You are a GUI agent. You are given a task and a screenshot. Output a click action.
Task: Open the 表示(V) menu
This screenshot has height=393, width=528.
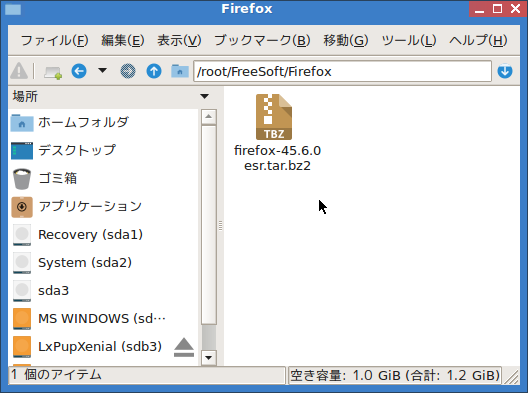tap(179, 40)
